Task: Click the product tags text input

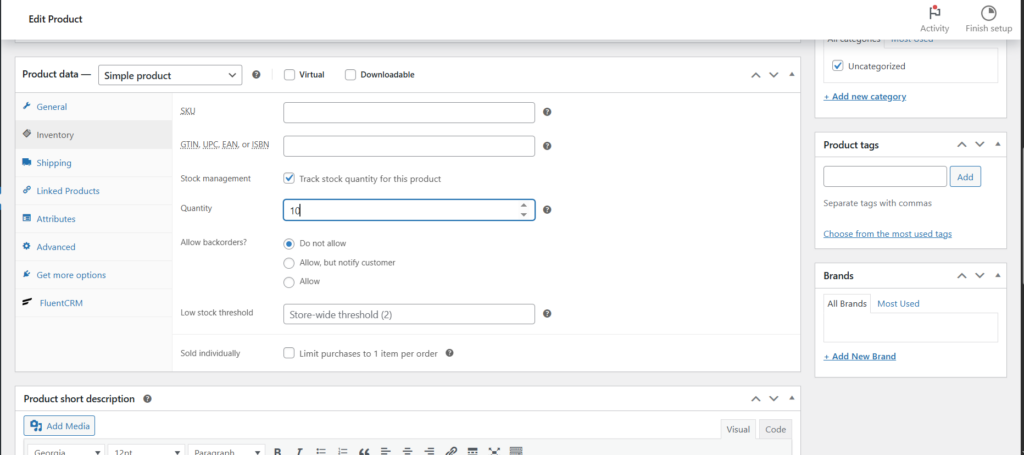Action: point(884,177)
